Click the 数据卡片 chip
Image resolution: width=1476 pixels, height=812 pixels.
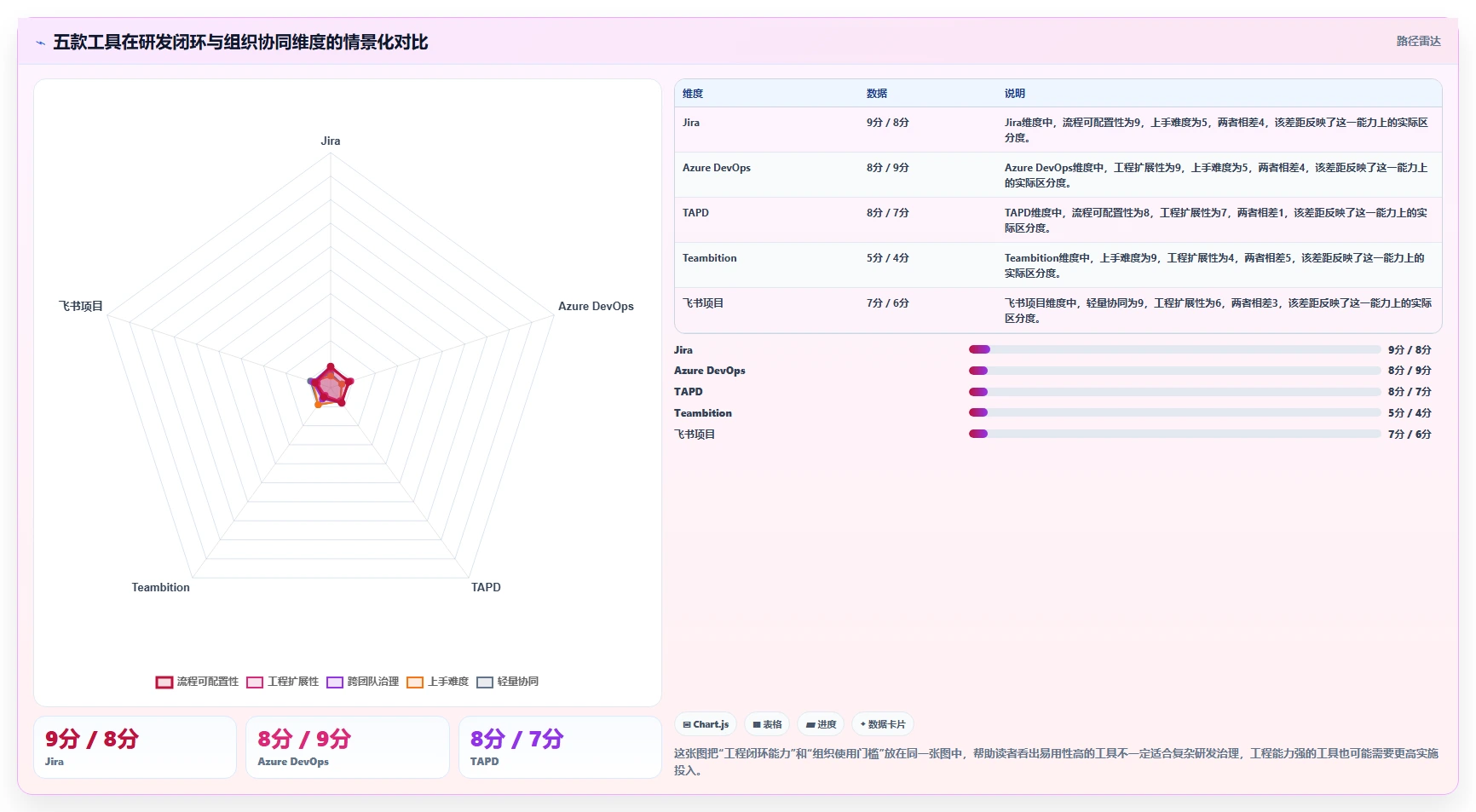[x=883, y=724]
